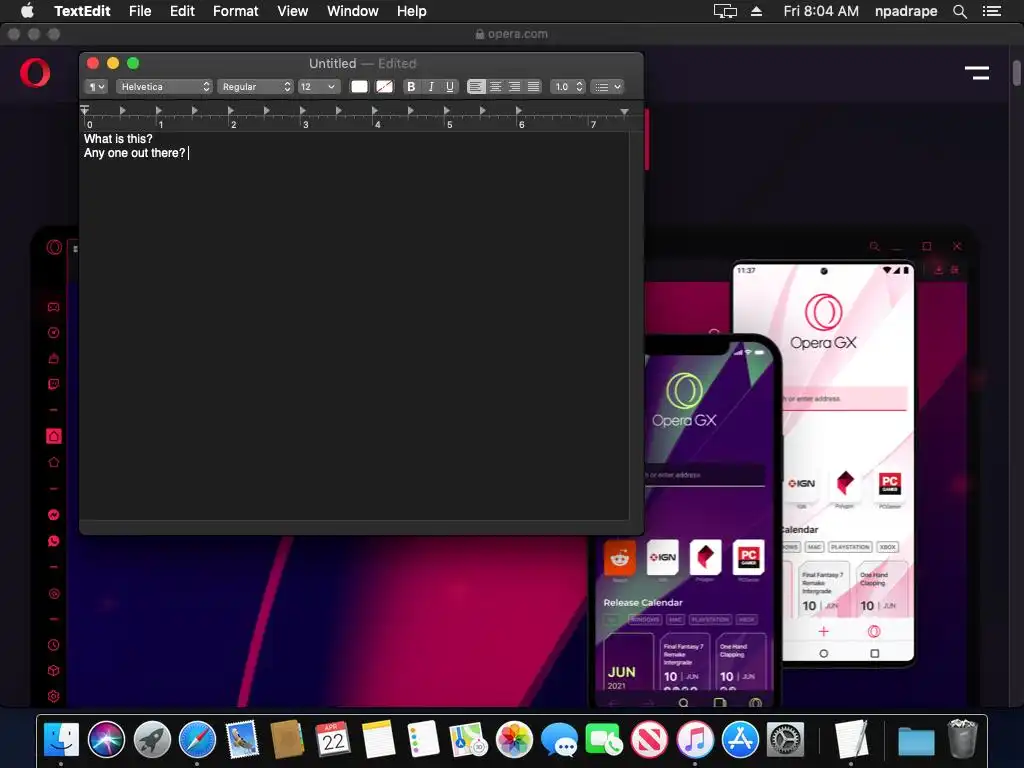Open Finder from the Dock
1024x768 pixels.
click(x=61, y=739)
